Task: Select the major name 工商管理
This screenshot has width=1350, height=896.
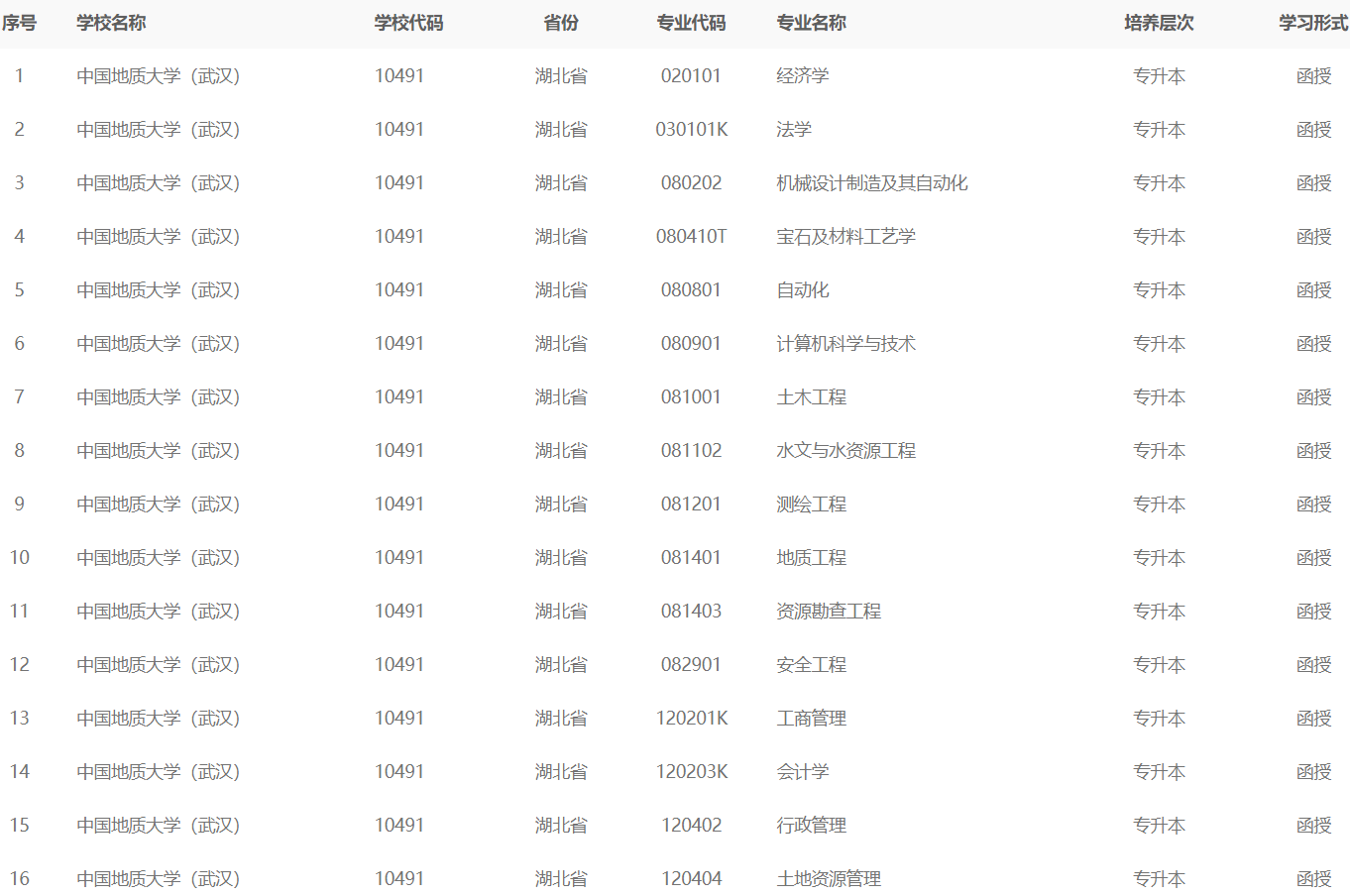Action: point(811,719)
